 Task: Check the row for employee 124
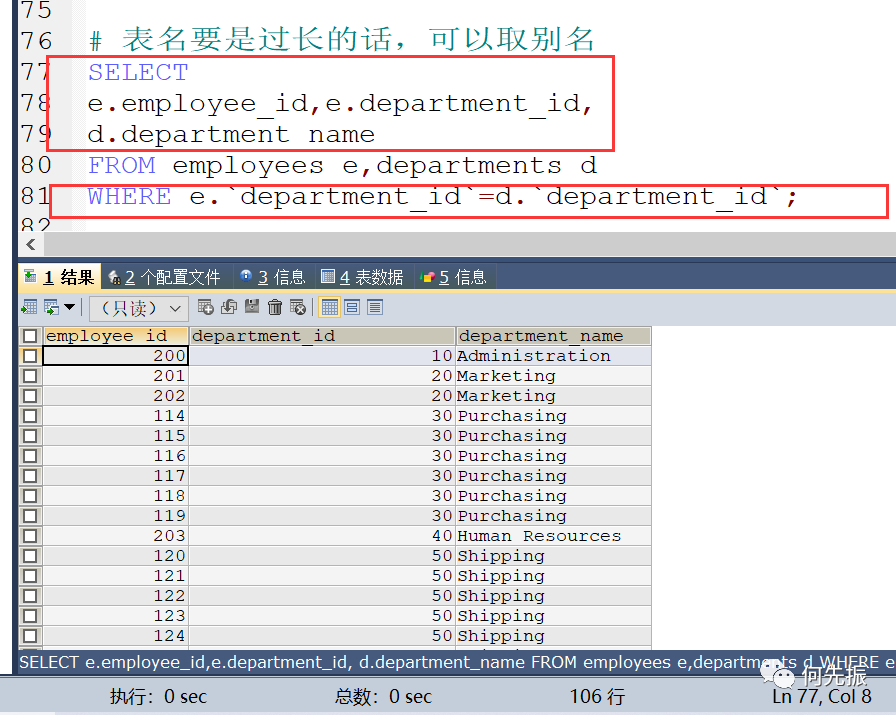click(30, 636)
